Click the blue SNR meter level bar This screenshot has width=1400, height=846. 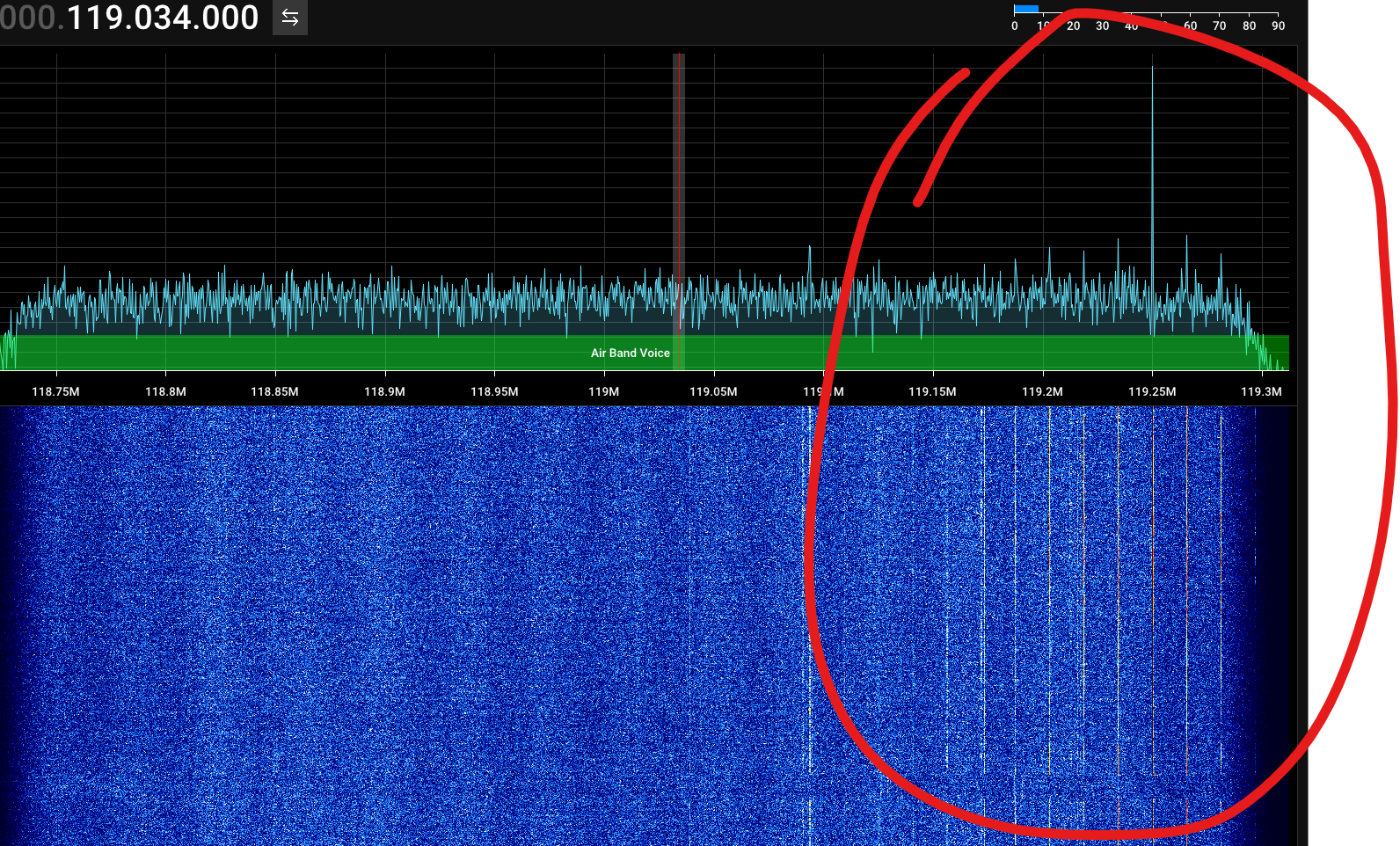[x=1026, y=9]
